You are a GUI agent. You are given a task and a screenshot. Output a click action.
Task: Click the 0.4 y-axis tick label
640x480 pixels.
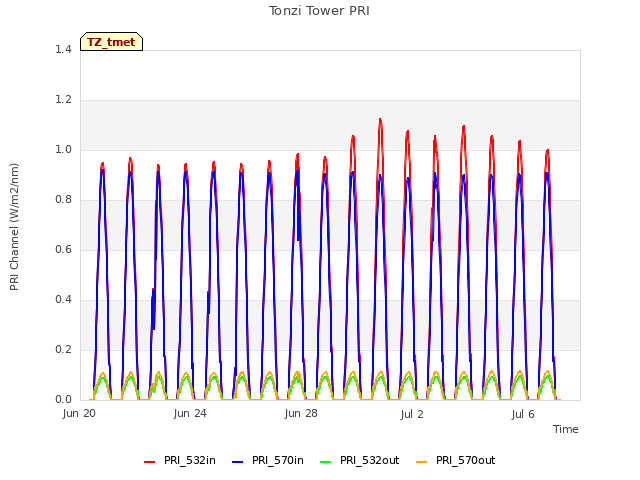tap(63, 300)
